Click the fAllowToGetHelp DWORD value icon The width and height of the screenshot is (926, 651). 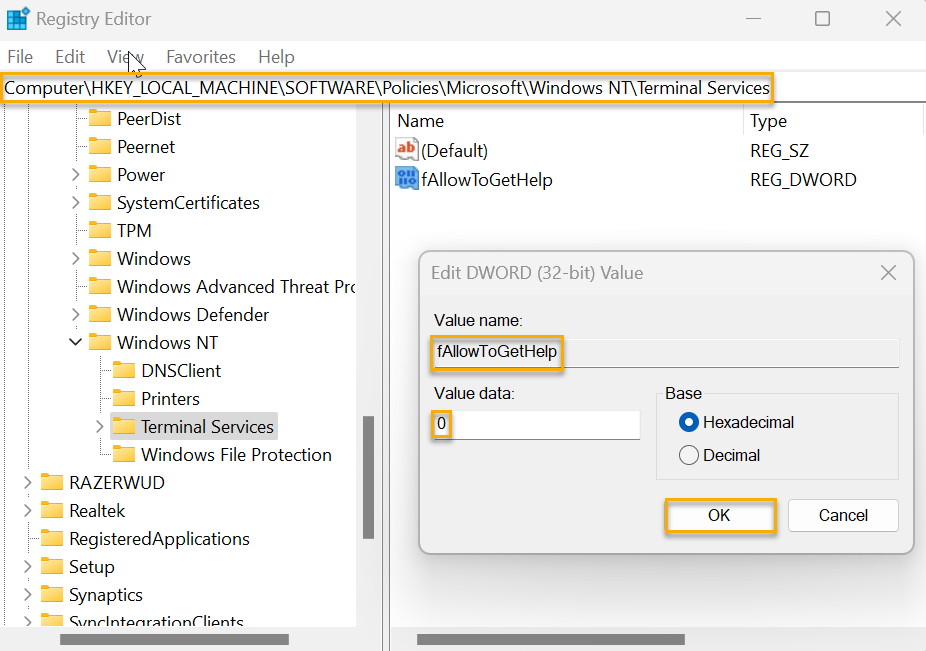click(x=405, y=179)
